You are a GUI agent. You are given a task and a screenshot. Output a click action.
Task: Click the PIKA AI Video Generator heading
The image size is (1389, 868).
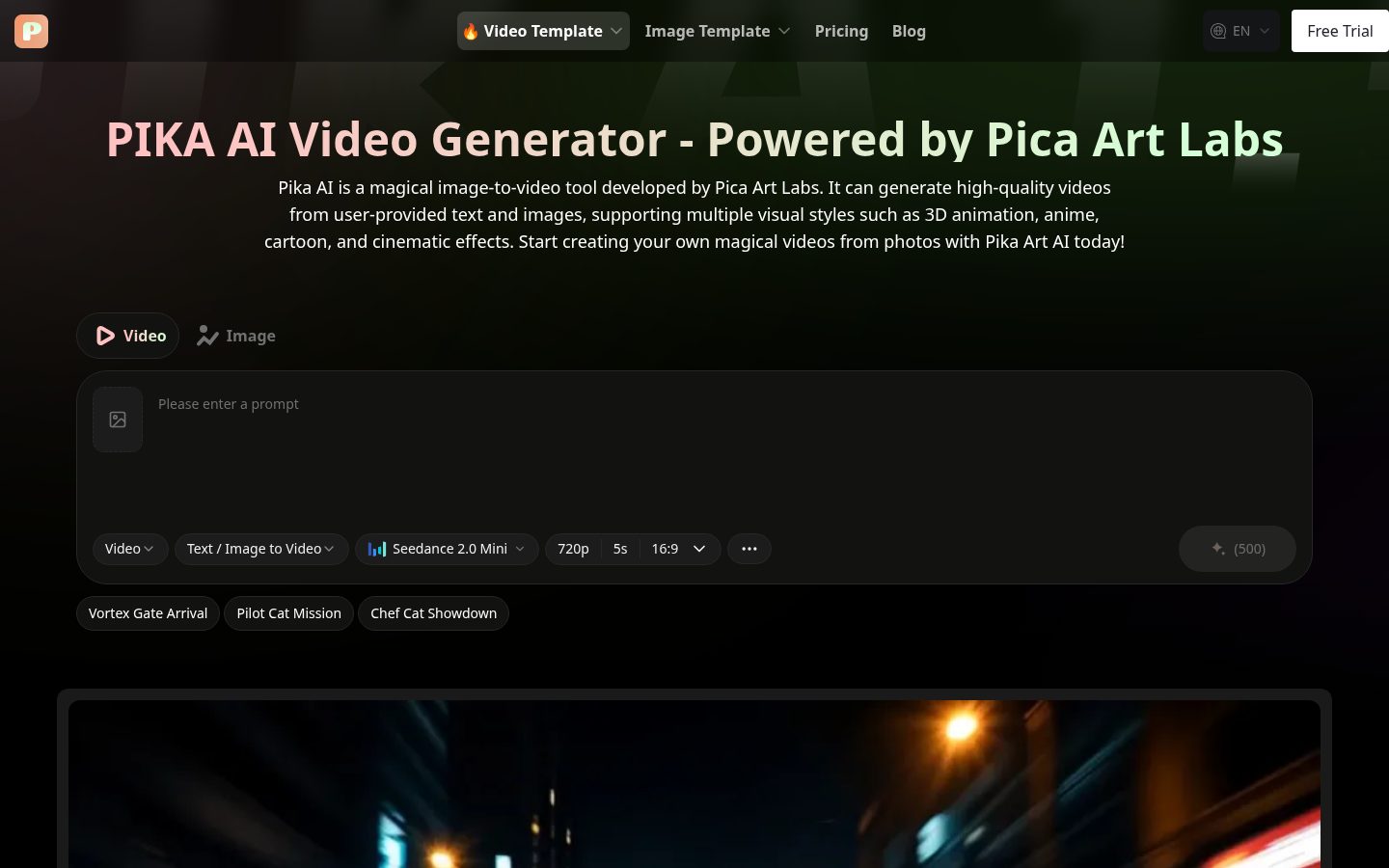(x=694, y=139)
